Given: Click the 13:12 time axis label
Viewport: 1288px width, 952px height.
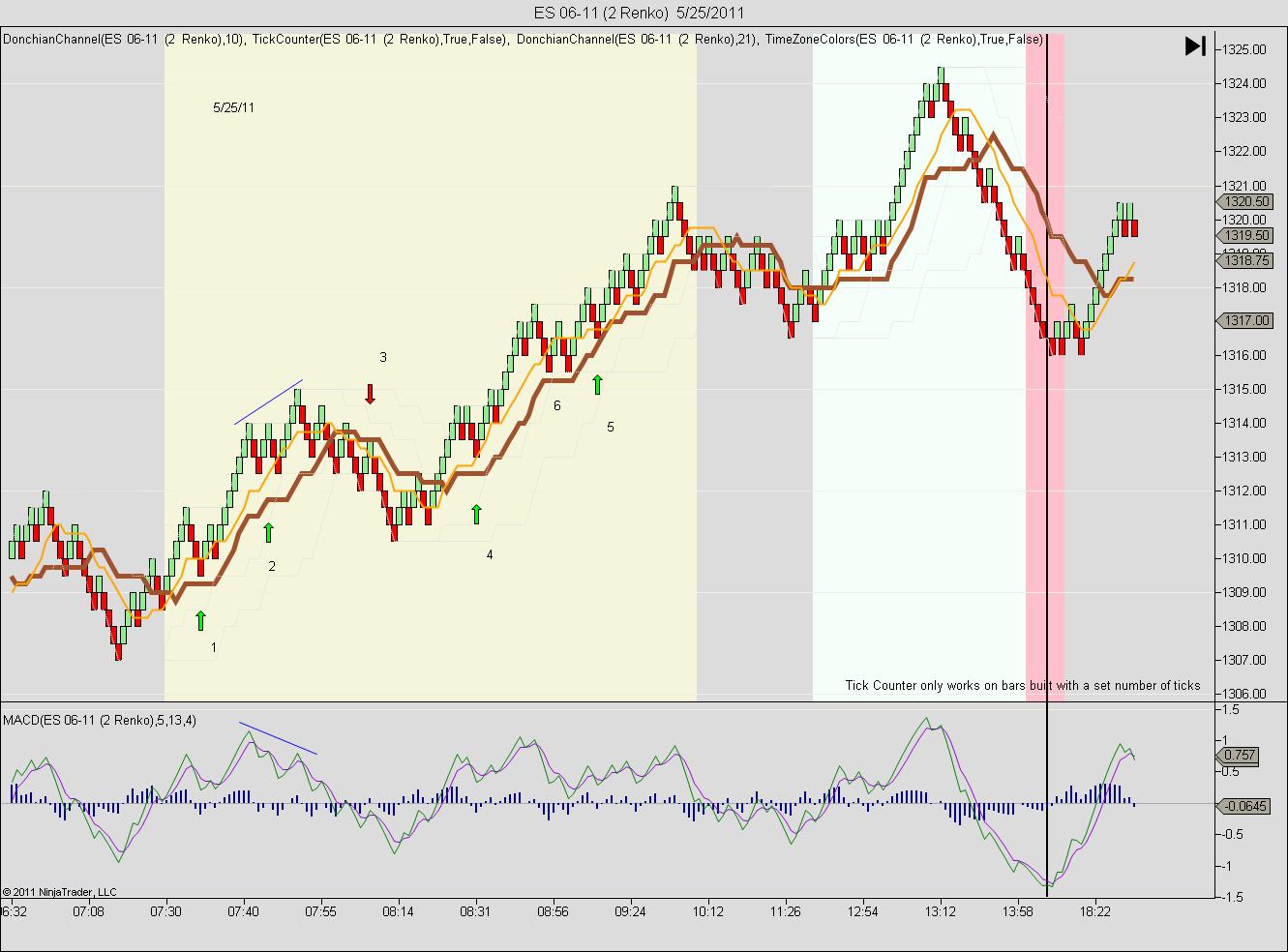Looking at the screenshot, I should point(941,911).
